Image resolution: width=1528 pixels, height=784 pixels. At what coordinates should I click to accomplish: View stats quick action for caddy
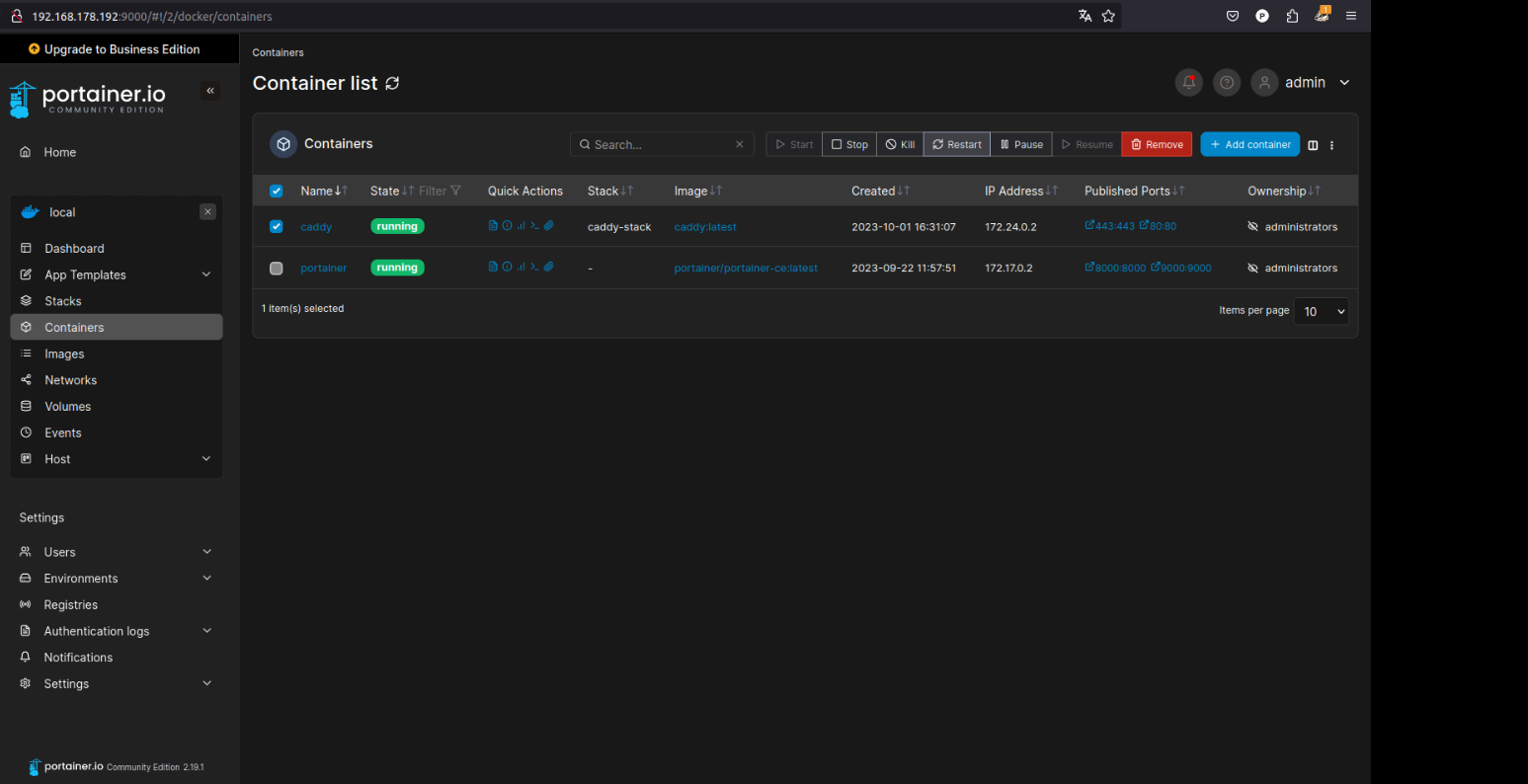521,226
